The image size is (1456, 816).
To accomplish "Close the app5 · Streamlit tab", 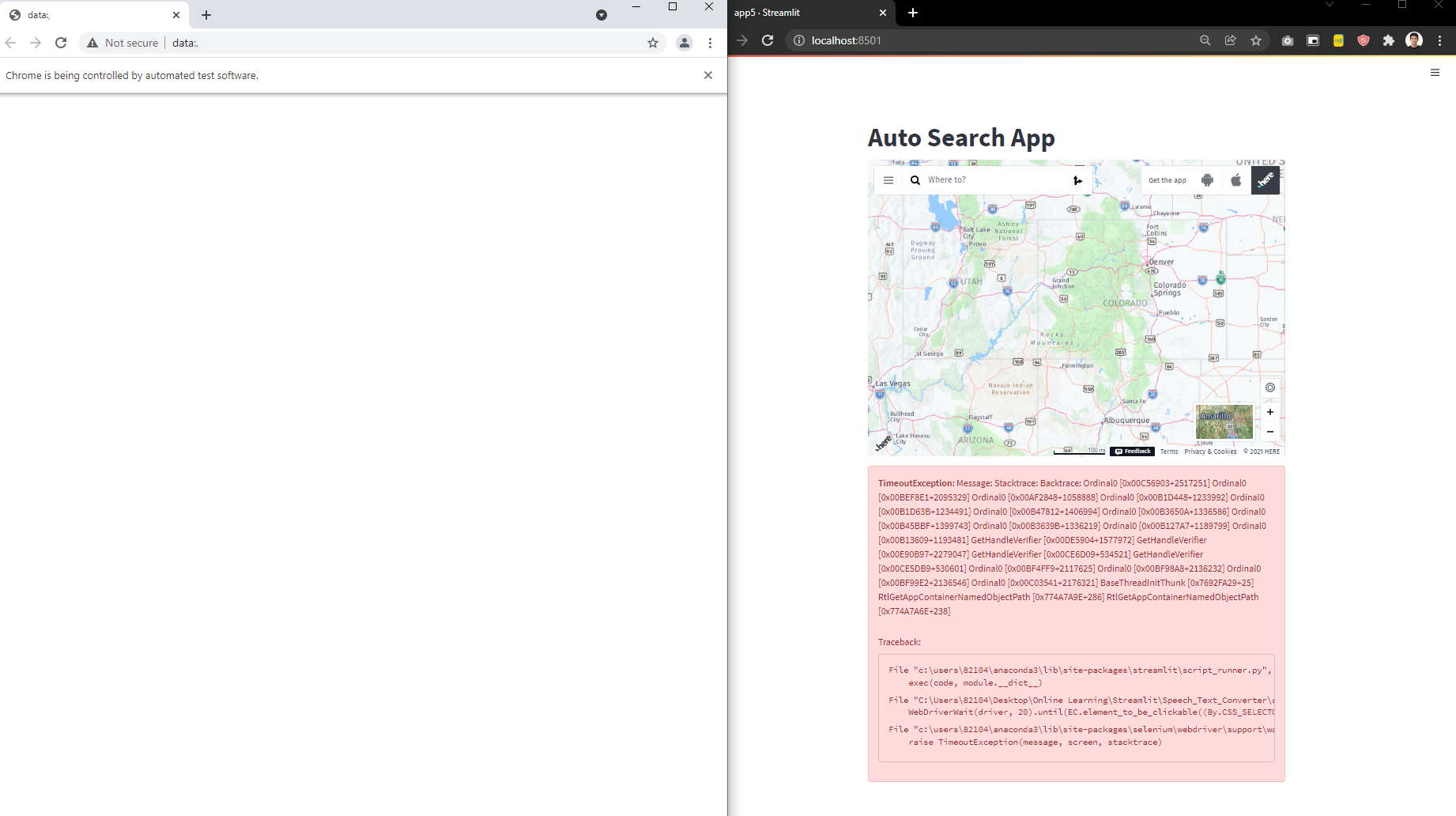I will [883, 13].
